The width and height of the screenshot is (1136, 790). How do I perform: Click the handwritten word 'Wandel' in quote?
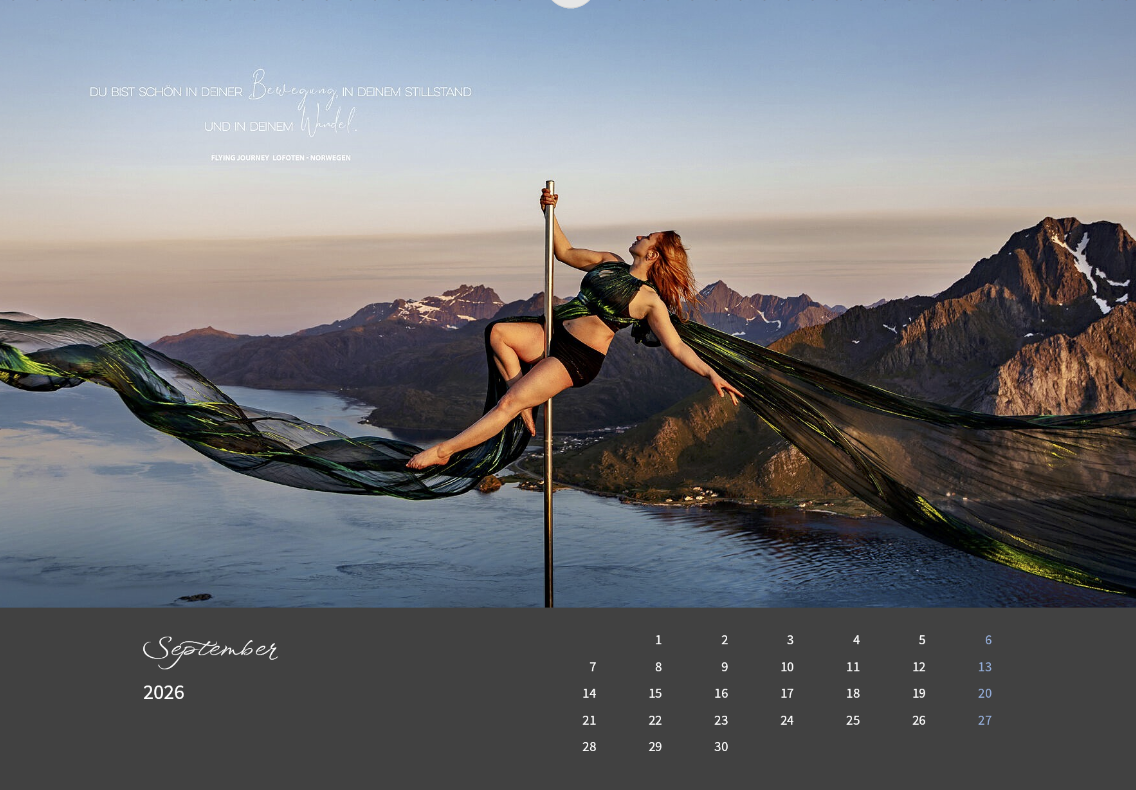[x=328, y=123]
